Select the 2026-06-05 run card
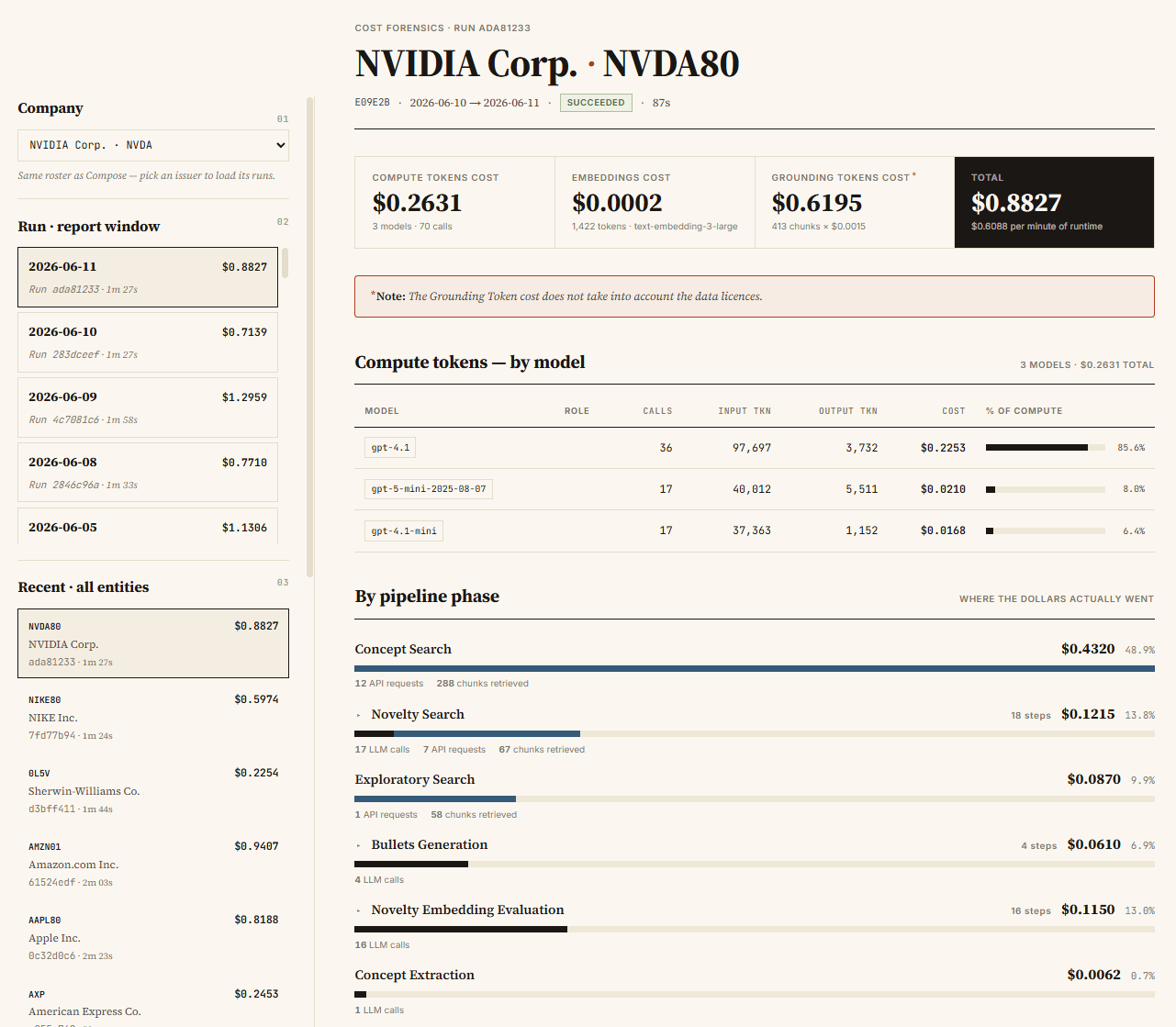This screenshot has height=1027, width=1176. [148, 527]
